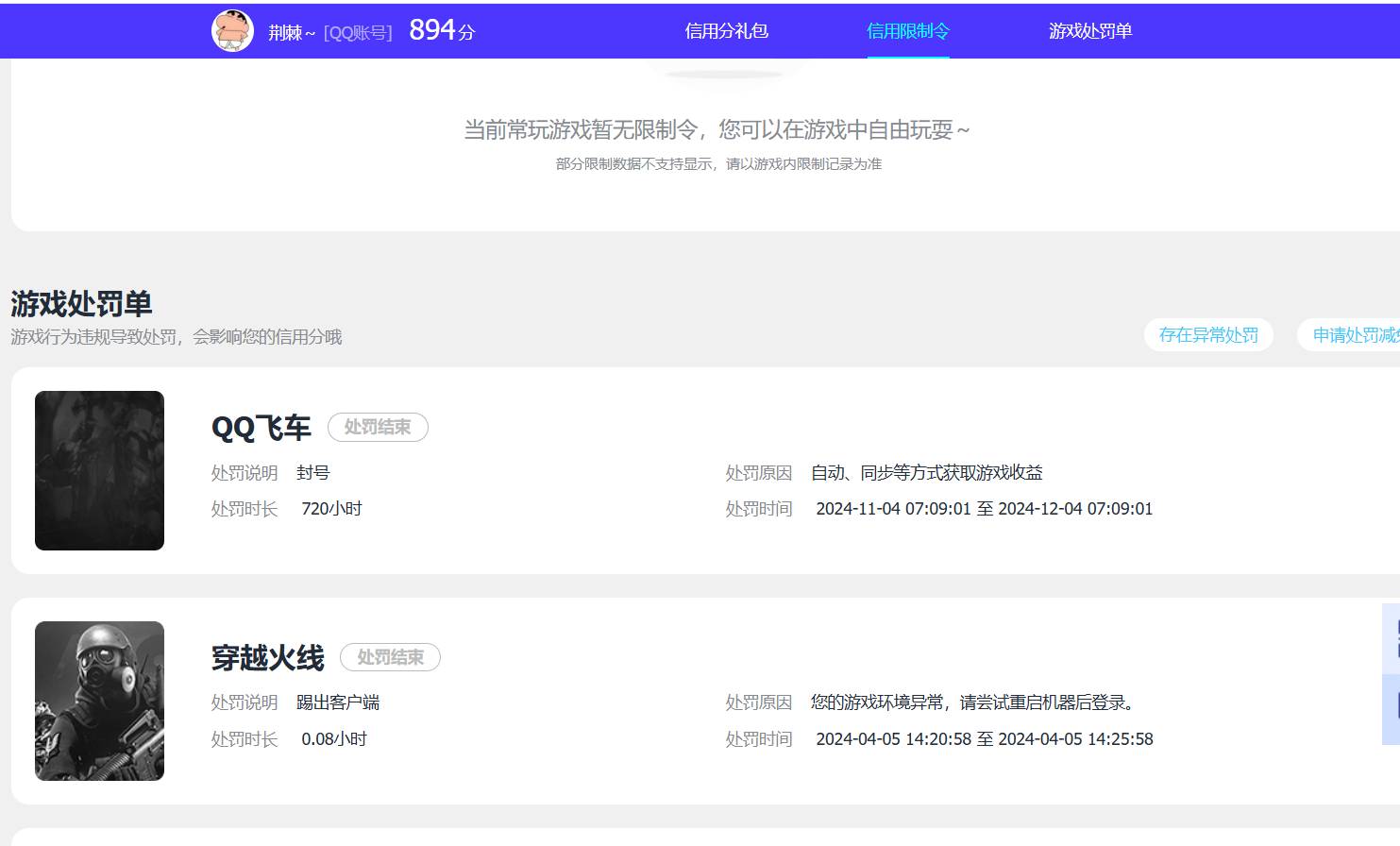Image resolution: width=1400 pixels, height=846 pixels.
Task: Click the 处罚结束 badge beside QQ飞车
Action: tap(378, 428)
